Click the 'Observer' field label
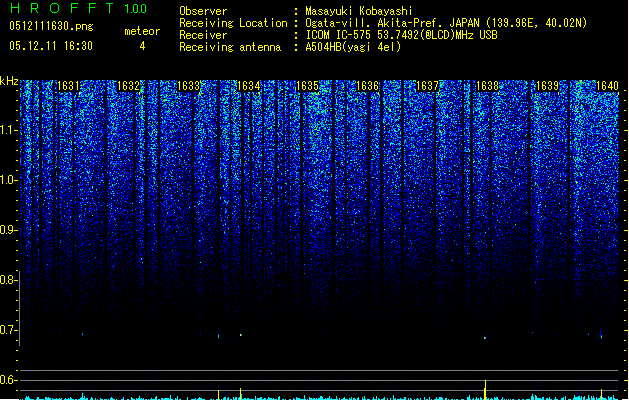 tap(203, 11)
